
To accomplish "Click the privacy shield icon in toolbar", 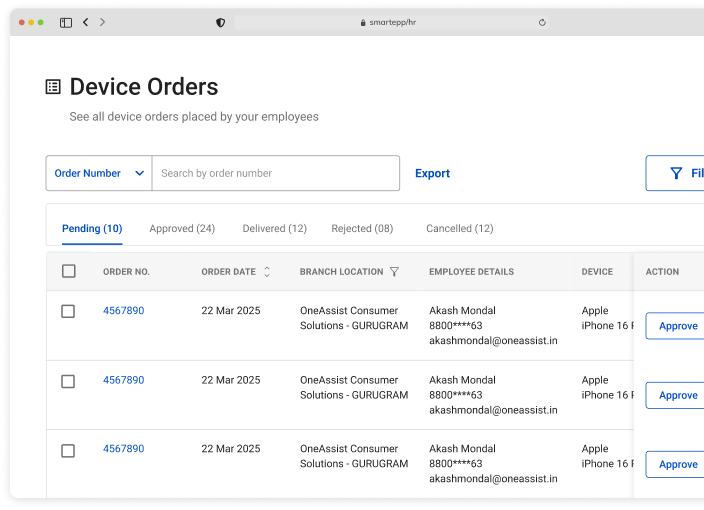I will click(221, 22).
